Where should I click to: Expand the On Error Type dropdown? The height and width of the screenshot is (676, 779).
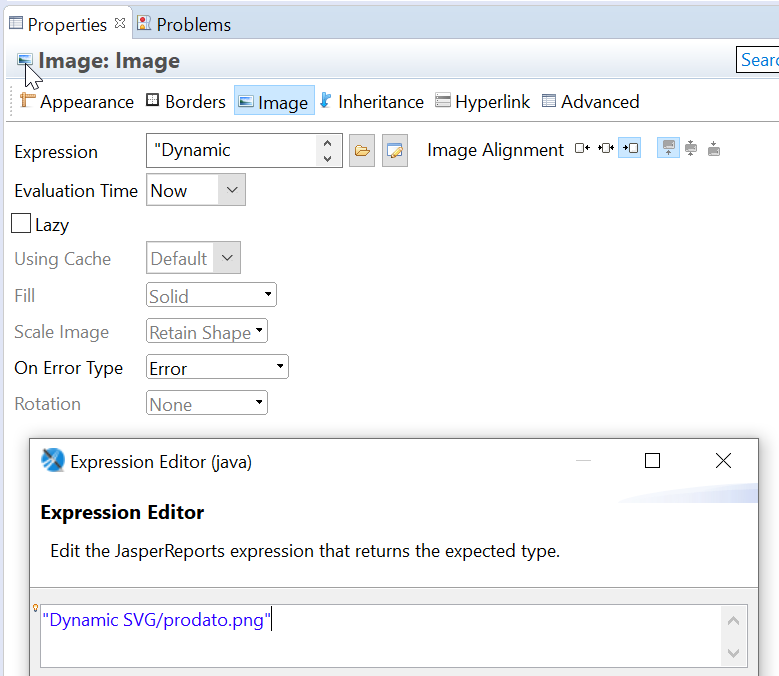coord(217,368)
